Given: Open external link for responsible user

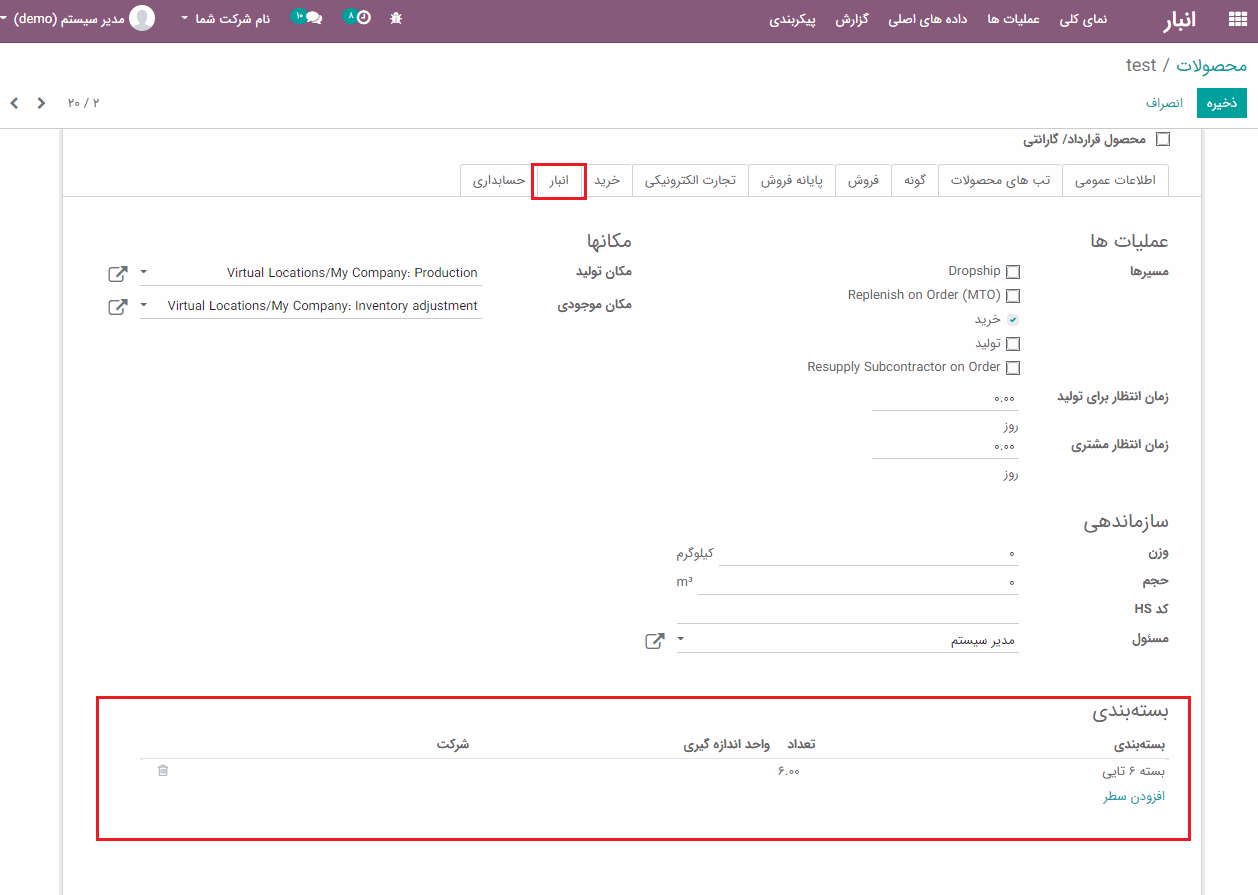Looking at the screenshot, I should pyautogui.click(x=654, y=640).
